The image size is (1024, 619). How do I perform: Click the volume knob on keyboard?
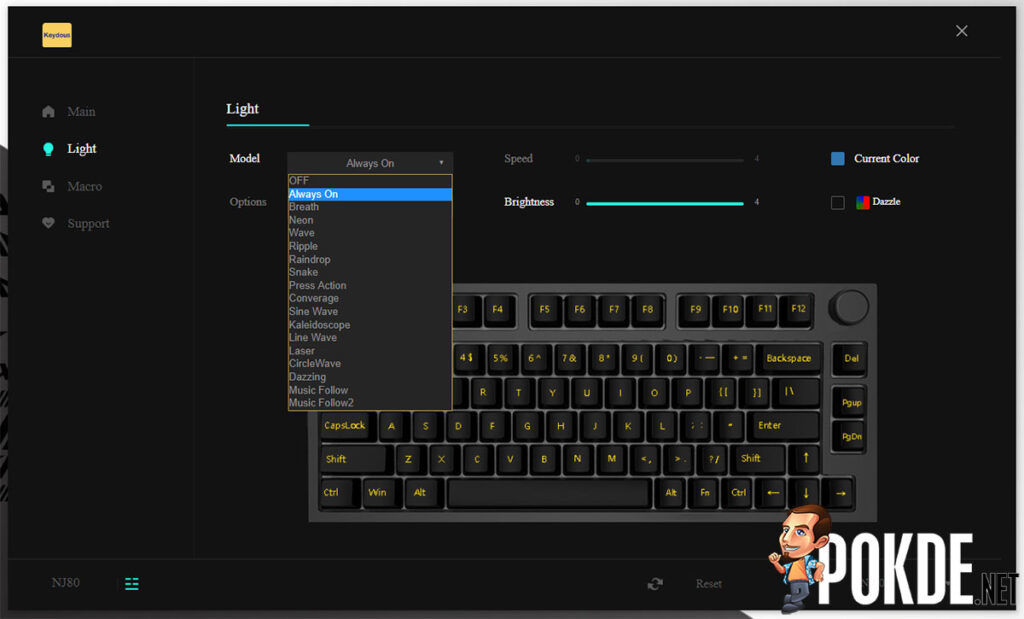[x=849, y=307]
